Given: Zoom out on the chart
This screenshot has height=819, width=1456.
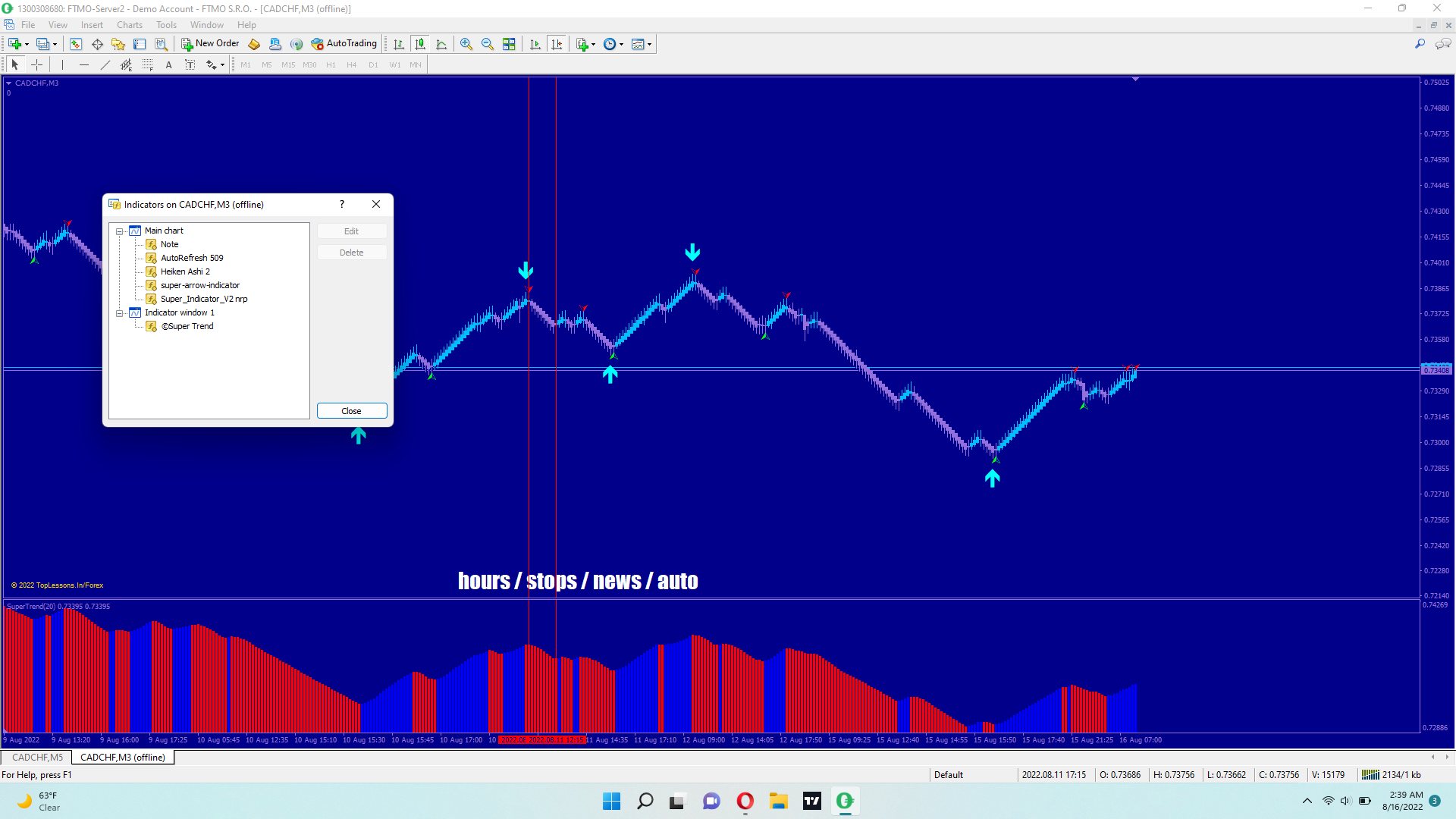Looking at the screenshot, I should 488,44.
